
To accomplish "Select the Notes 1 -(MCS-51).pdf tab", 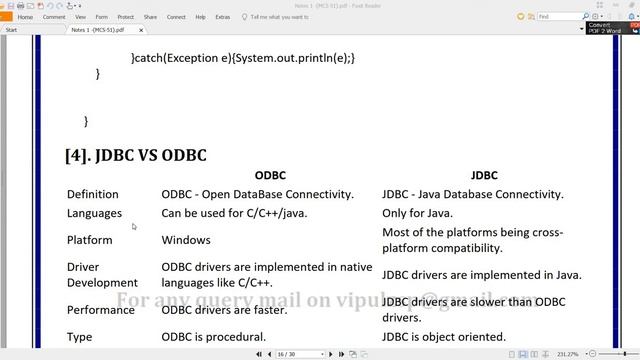I will (x=98, y=30).
